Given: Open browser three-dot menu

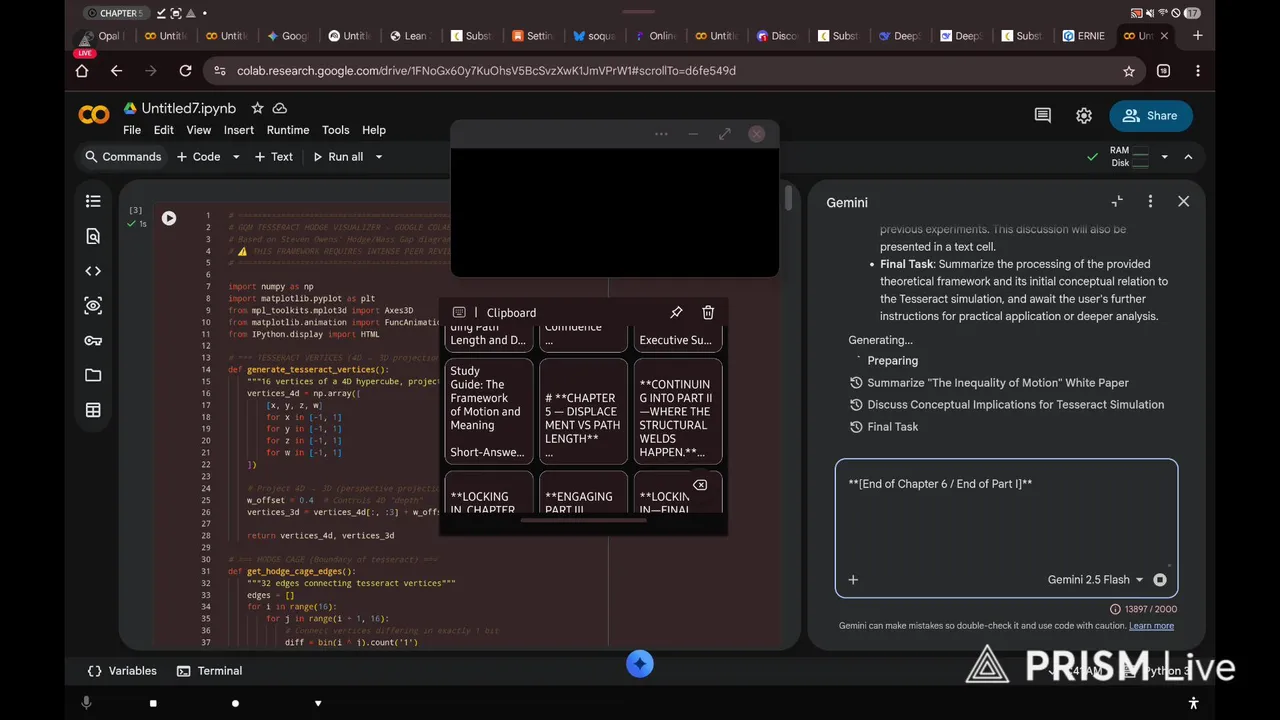Looking at the screenshot, I should [1198, 71].
